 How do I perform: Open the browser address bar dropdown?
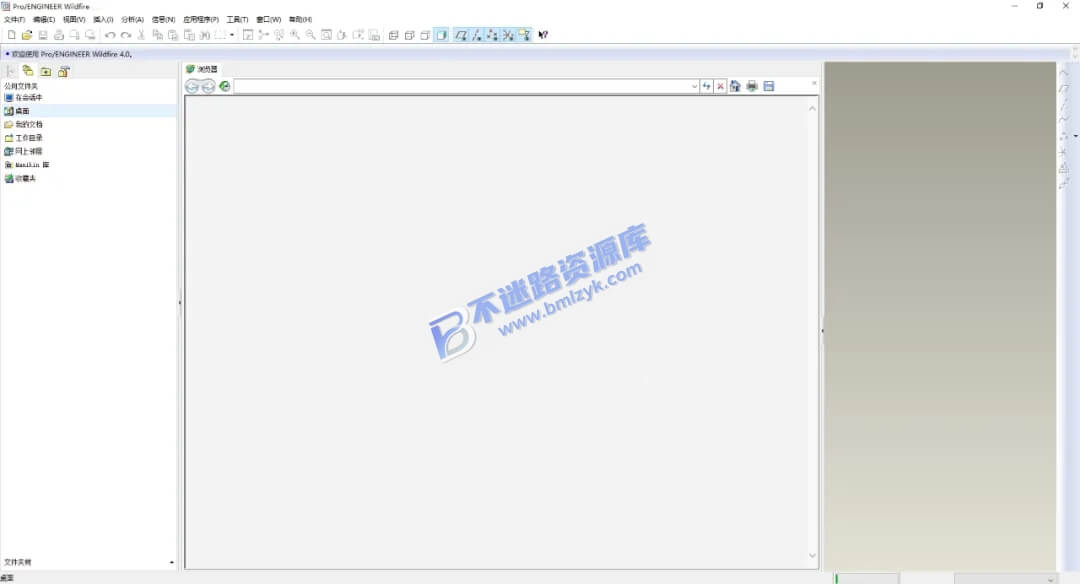point(694,86)
